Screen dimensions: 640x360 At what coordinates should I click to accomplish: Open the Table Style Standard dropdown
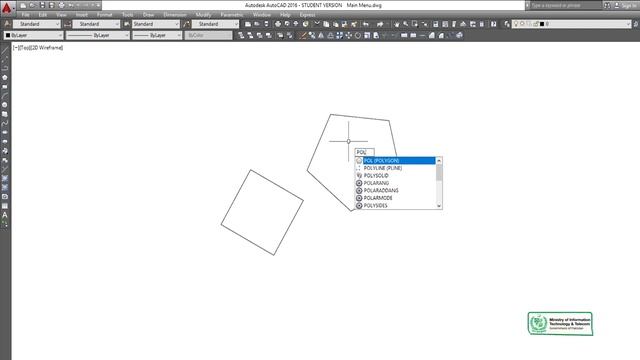(156, 24)
